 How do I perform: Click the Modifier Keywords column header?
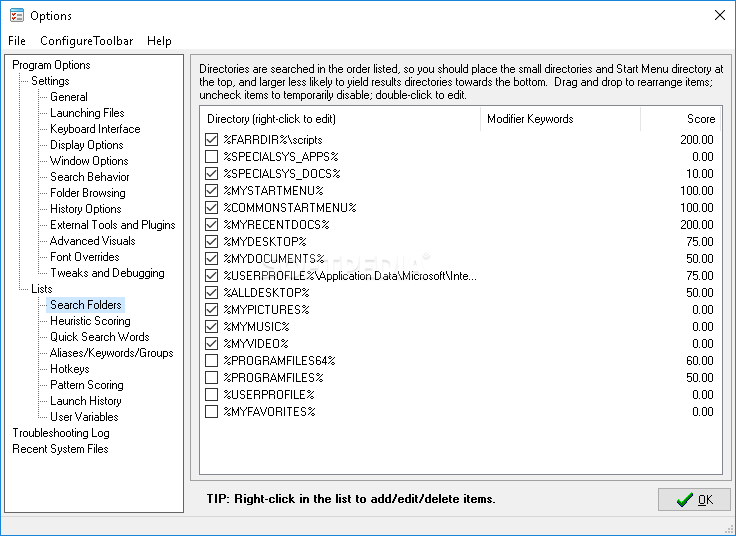[x=560, y=119]
